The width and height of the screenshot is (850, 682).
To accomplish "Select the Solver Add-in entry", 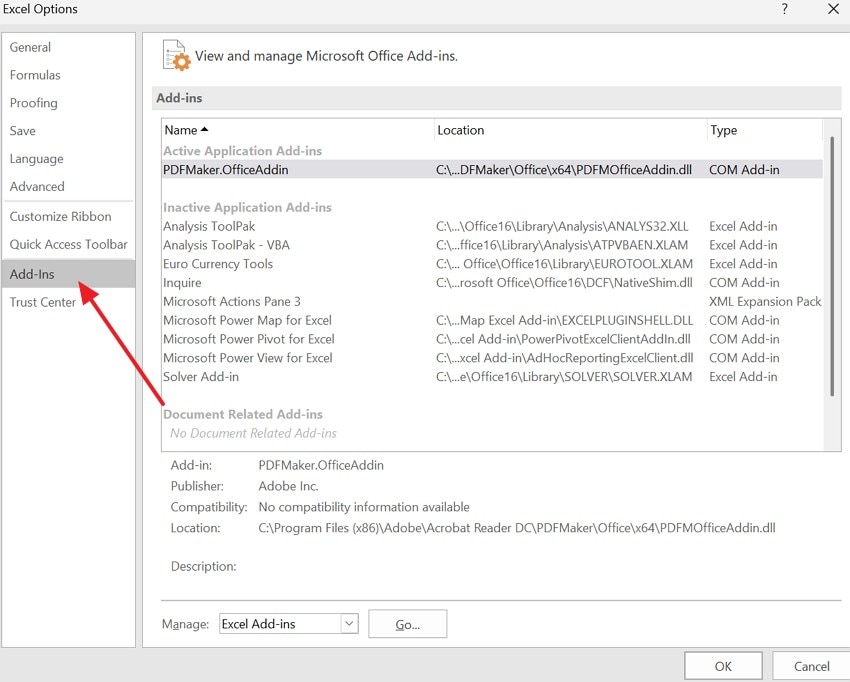I will click(x=201, y=377).
